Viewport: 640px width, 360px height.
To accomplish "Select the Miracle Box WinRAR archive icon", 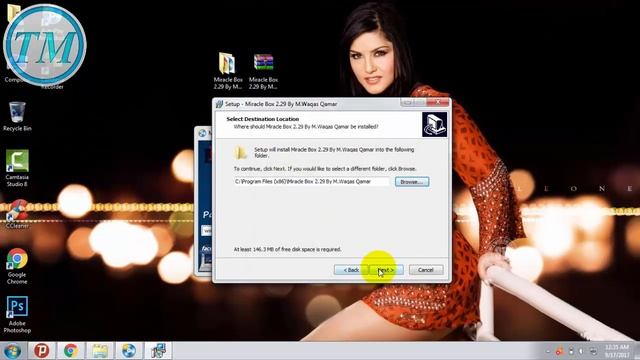I will [263, 71].
